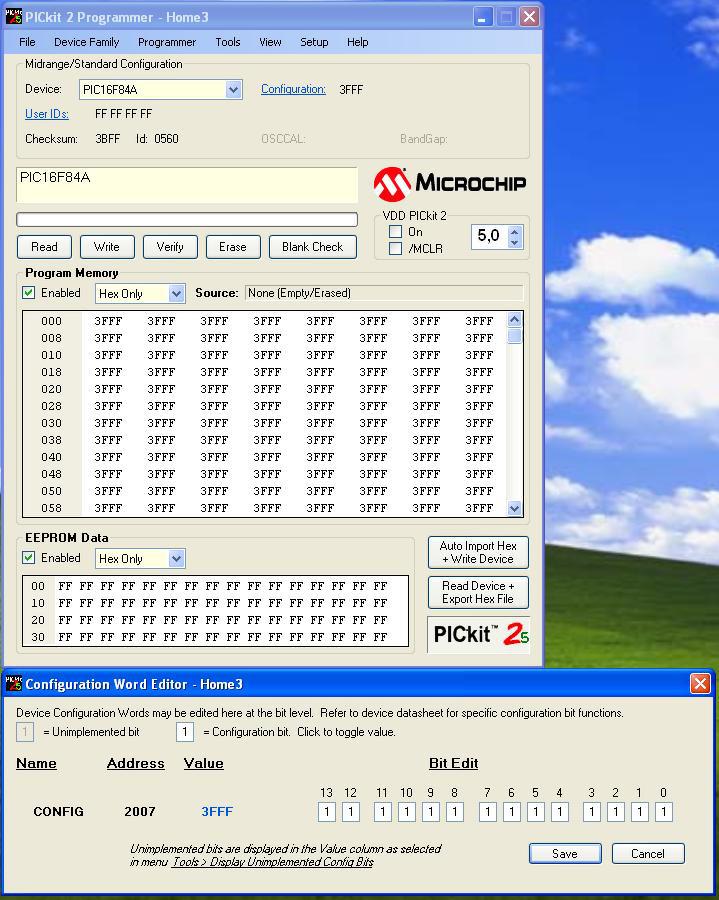Increase VDD voltage with up arrow

[x=514, y=231]
